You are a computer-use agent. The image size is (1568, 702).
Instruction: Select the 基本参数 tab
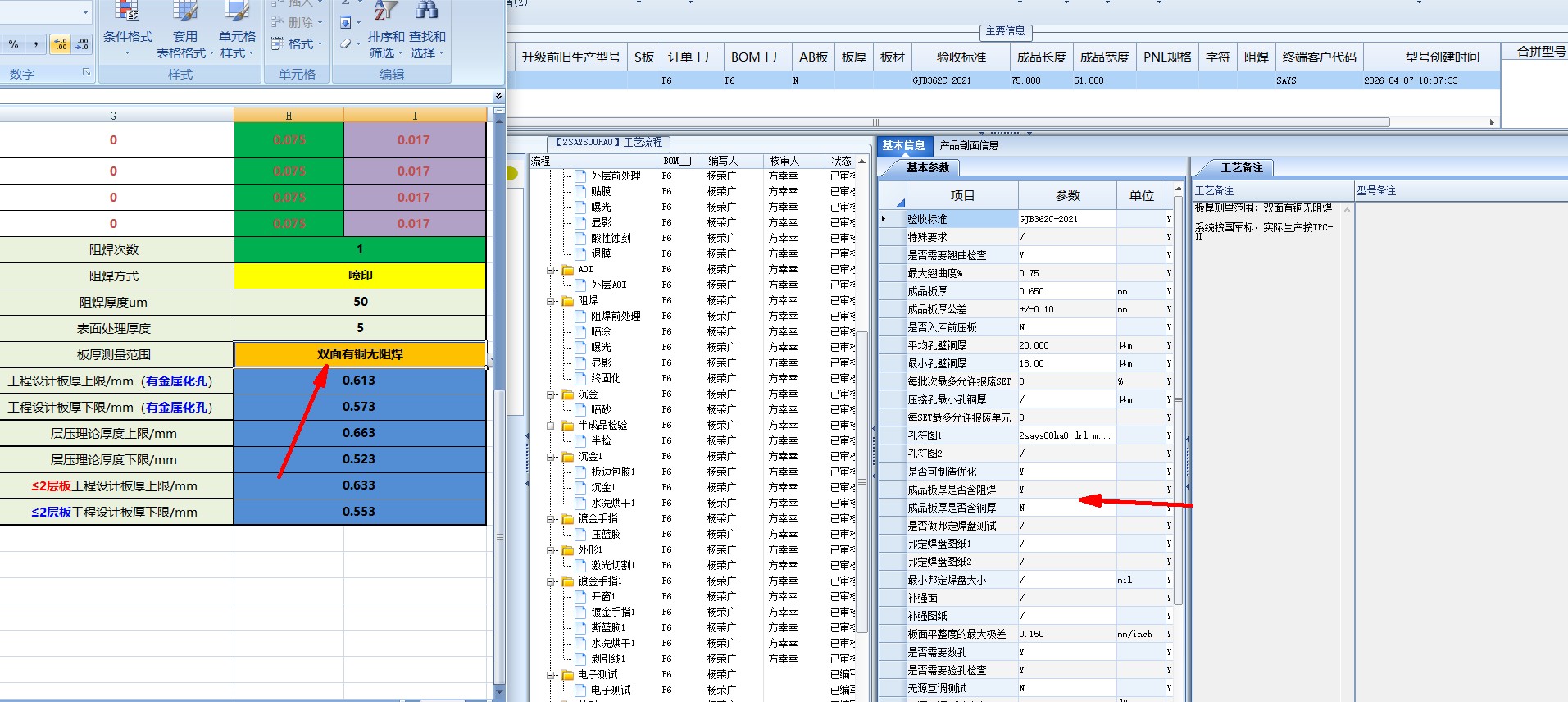(x=927, y=167)
